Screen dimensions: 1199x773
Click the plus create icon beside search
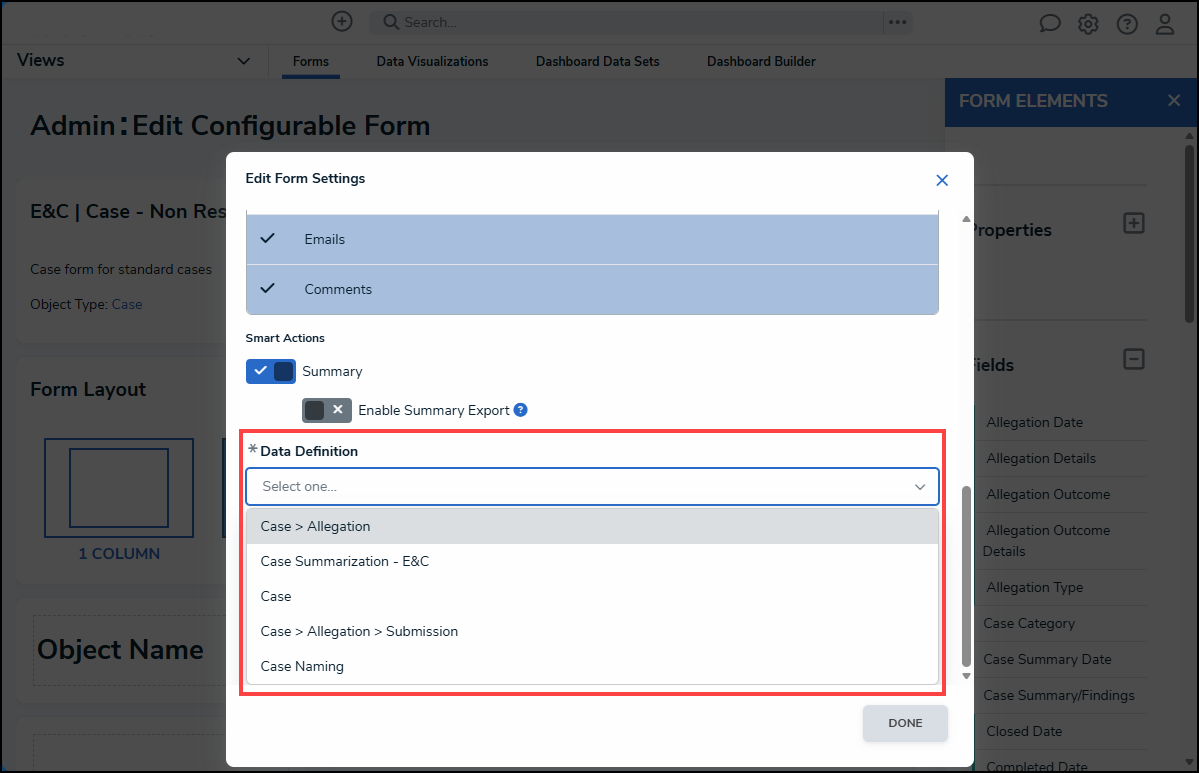click(342, 21)
